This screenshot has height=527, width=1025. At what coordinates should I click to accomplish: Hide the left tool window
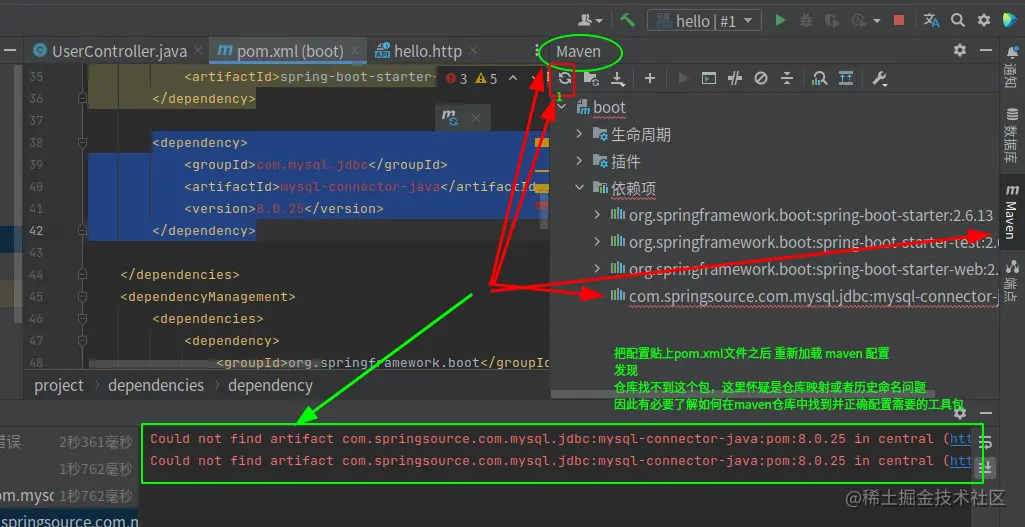coord(10,50)
